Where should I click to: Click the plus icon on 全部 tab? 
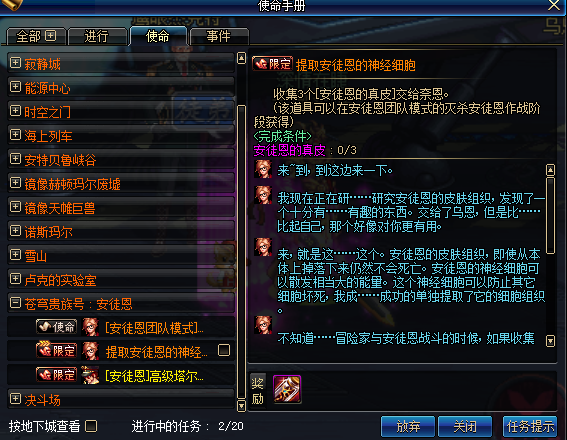(51, 35)
